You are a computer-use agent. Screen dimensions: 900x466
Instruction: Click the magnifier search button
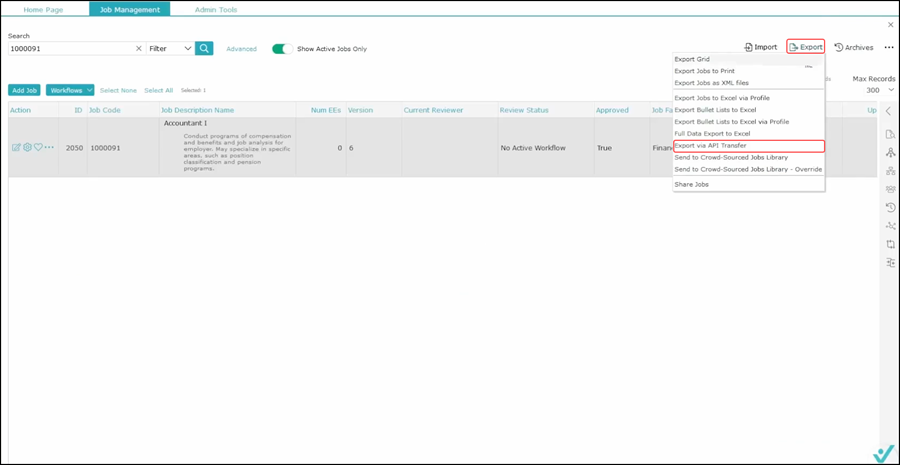(x=204, y=48)
